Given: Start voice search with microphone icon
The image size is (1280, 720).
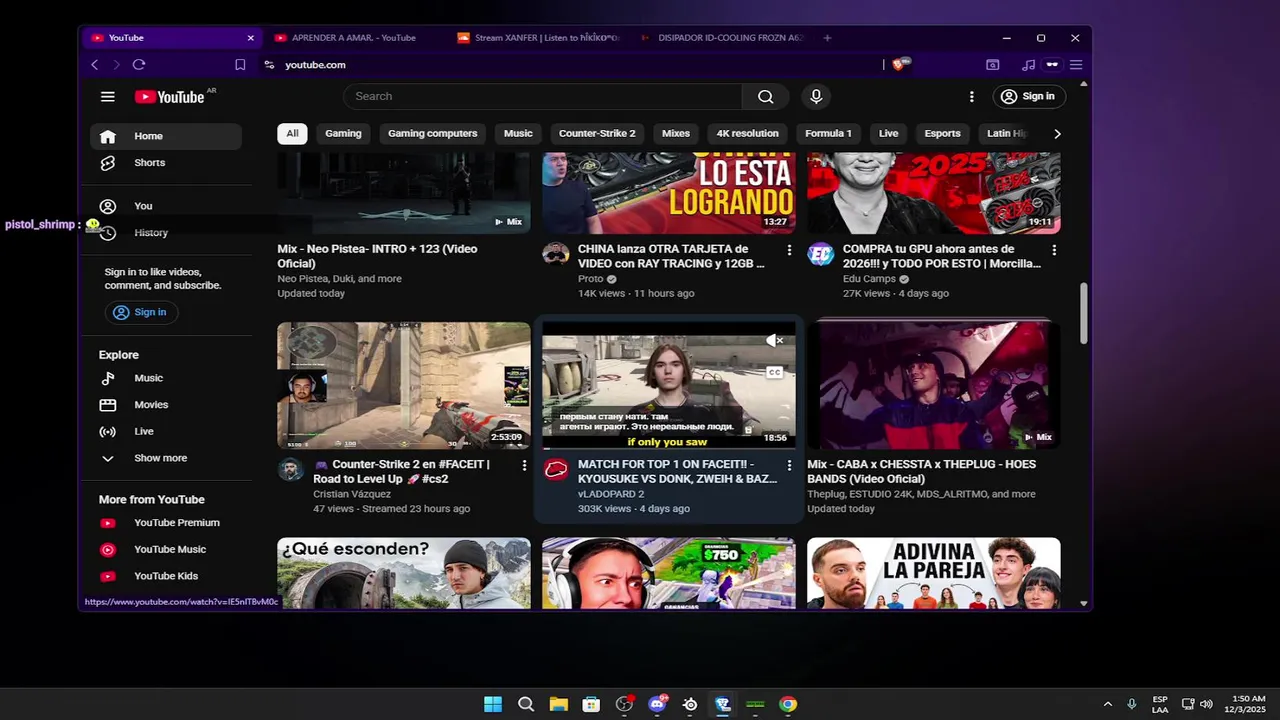Looking at the screenshot, I should coord(816,96).
